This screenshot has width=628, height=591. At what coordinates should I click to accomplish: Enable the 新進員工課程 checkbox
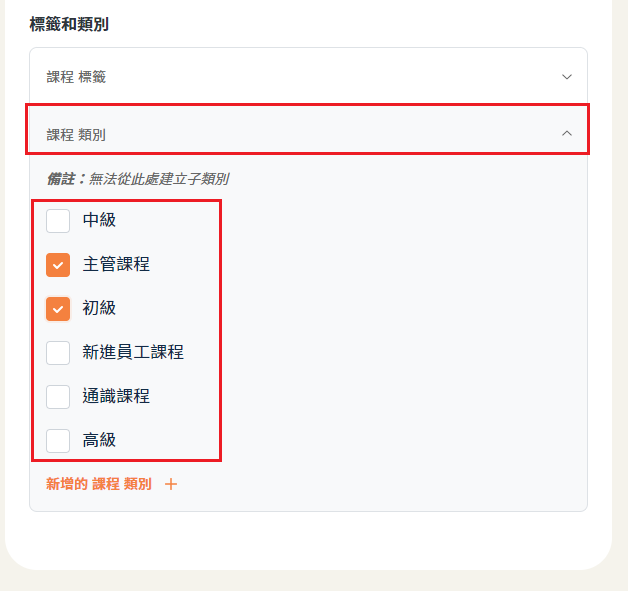[x=58, y=352]
